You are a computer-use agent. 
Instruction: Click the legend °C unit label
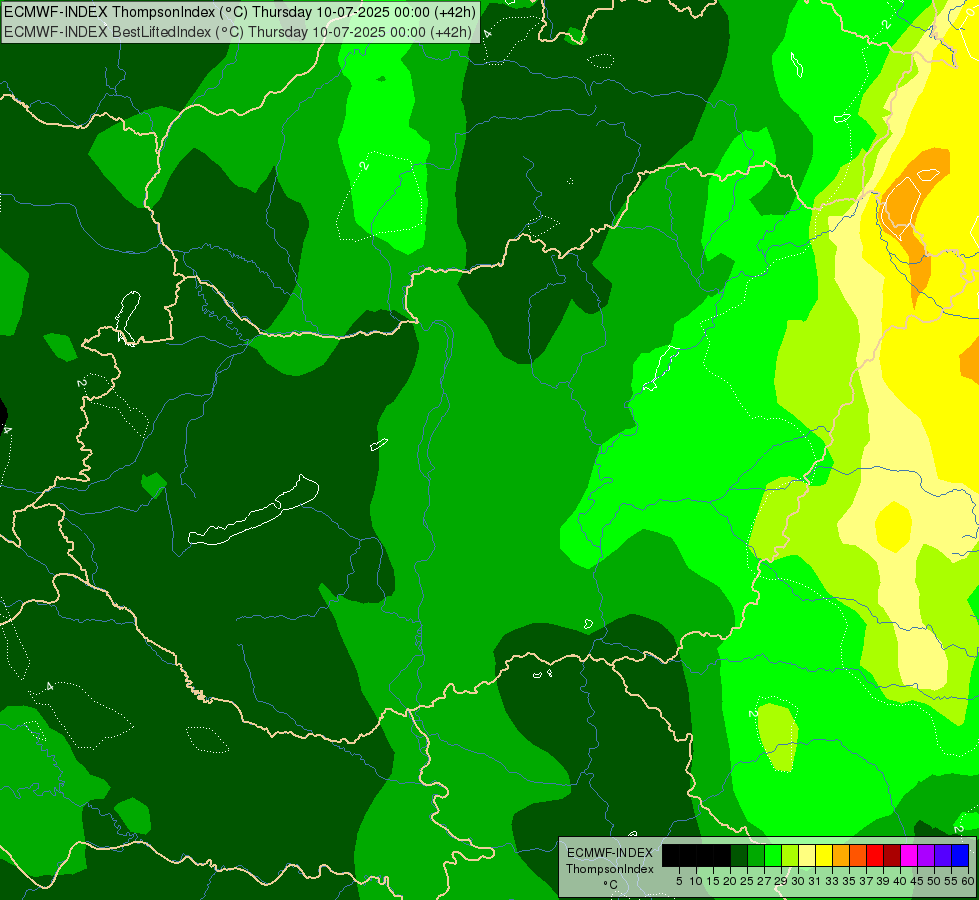(610, 885)
